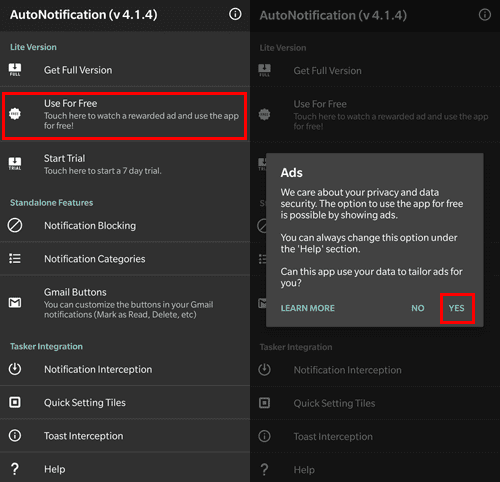Click the AutoNotification (v 4.1.4) title in left screen
The image size is (500, 482).
pos(84,15)
